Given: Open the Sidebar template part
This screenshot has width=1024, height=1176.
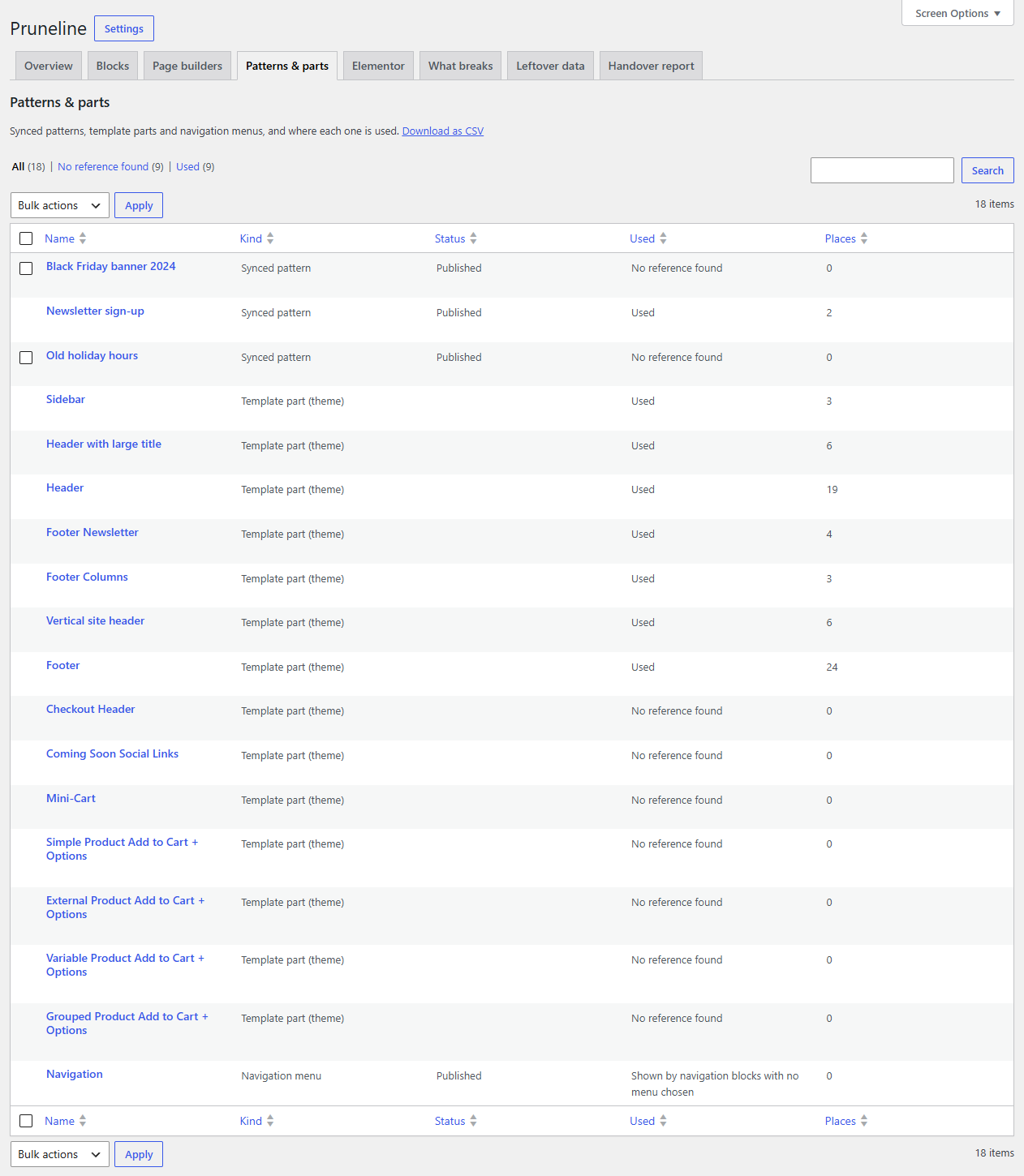Looking at the screenshot, I should (x=66, y=399).
